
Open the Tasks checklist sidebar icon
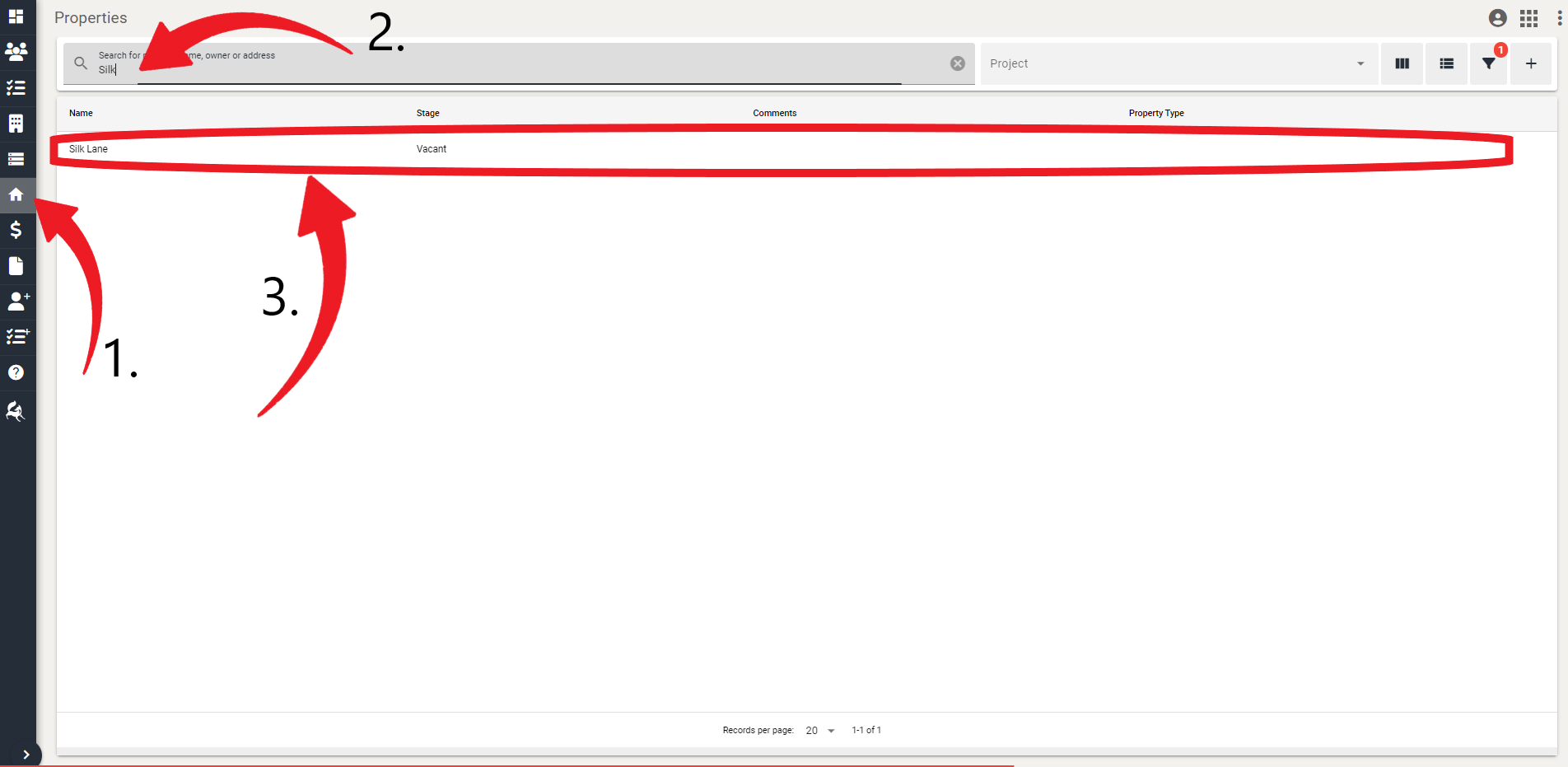click(16, 87)
